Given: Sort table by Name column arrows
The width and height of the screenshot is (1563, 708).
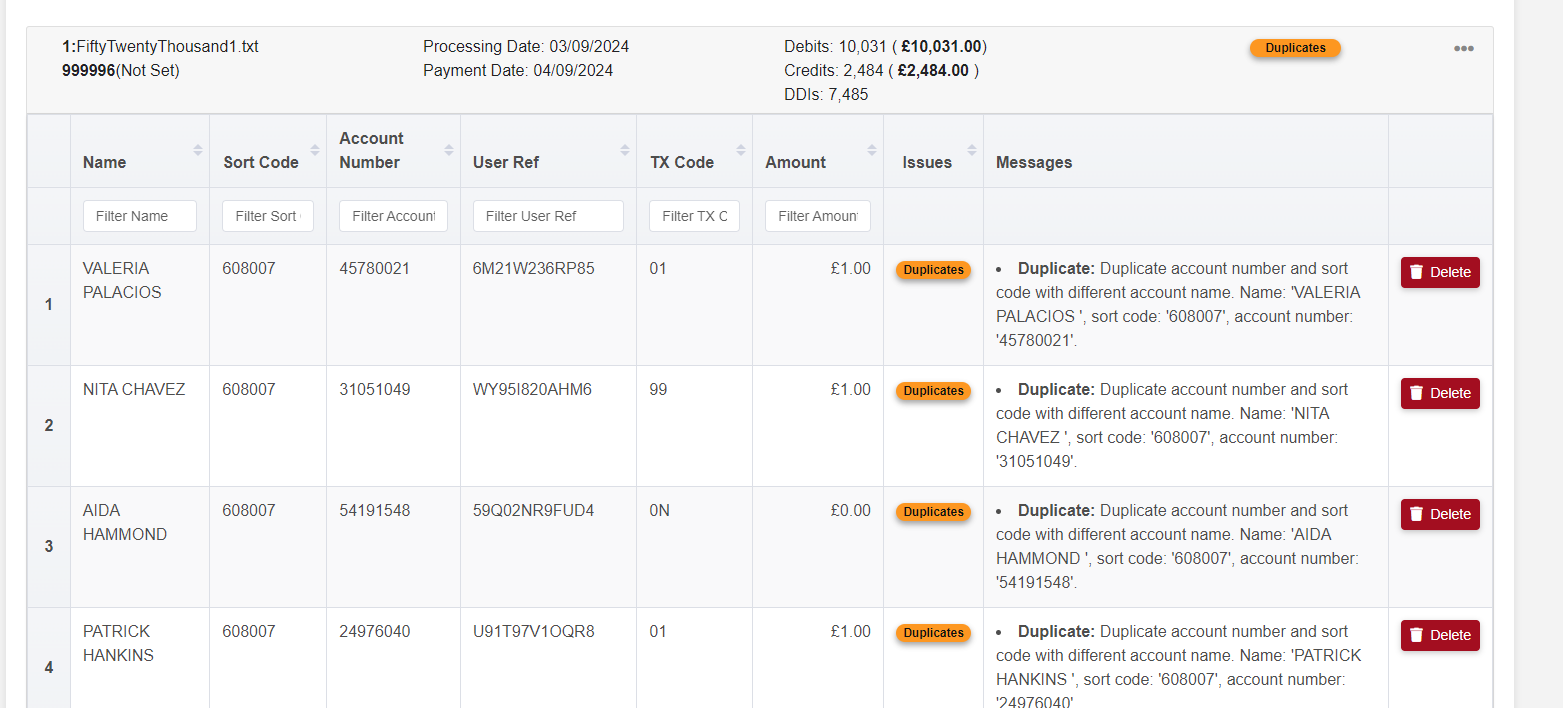Looking at the screenshot, I should 198,150.
